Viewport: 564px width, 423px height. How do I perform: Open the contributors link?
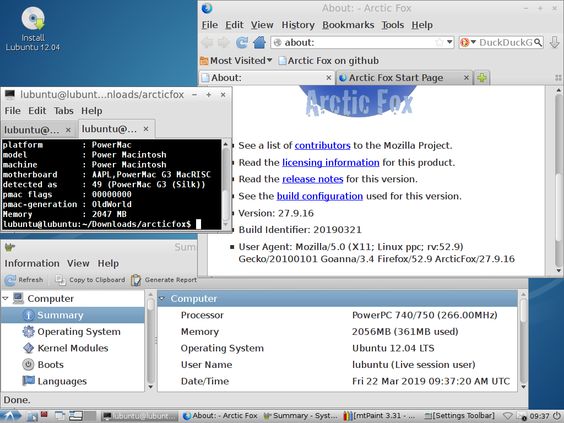[x=322, y=145]
